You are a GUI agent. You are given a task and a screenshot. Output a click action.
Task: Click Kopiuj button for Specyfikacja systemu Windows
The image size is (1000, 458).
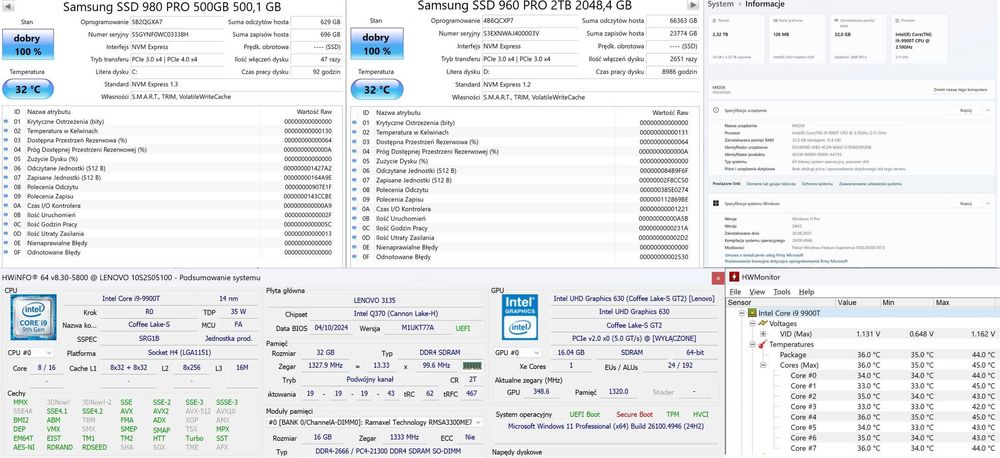click(x=966, y=203)
